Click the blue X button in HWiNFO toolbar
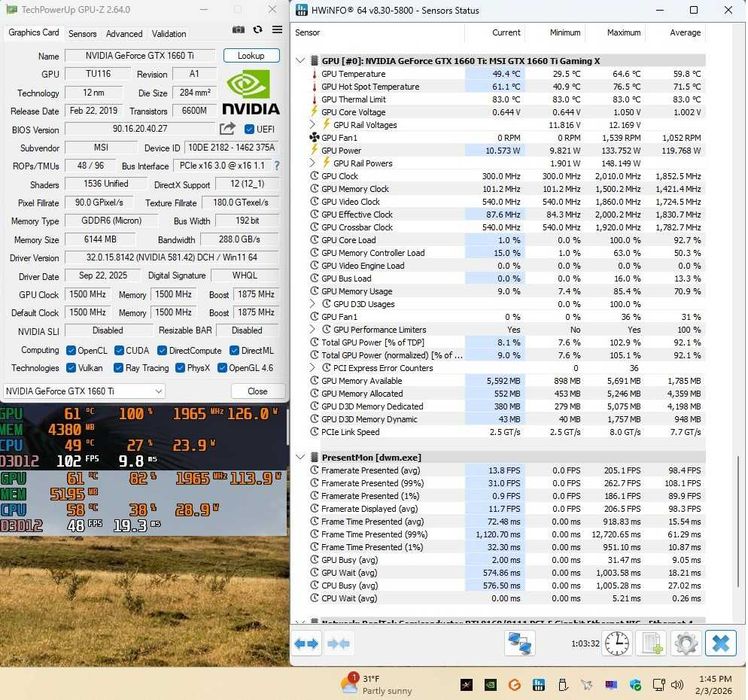The height and width of the screenshot is (700, 748). [x=720, y=643]
